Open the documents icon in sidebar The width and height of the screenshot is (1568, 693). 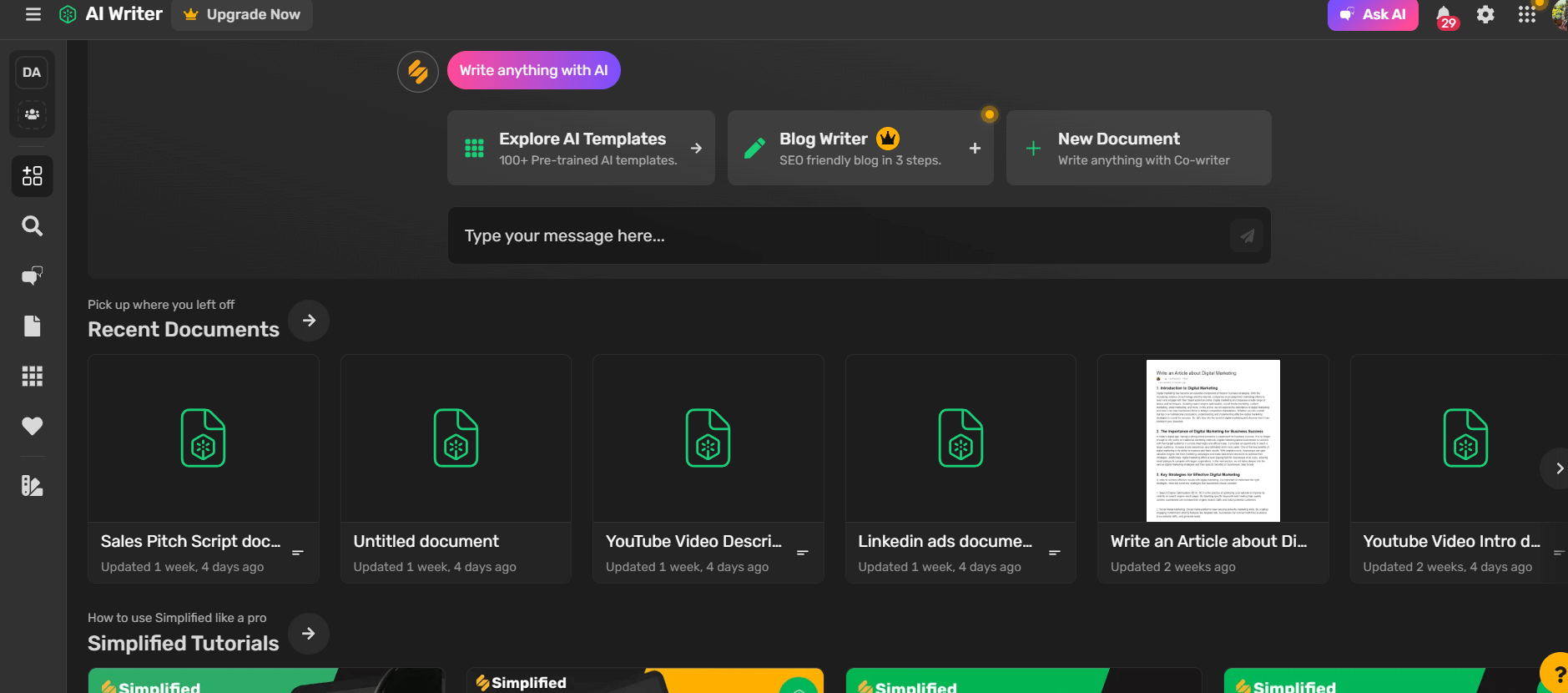coord(33,326)
